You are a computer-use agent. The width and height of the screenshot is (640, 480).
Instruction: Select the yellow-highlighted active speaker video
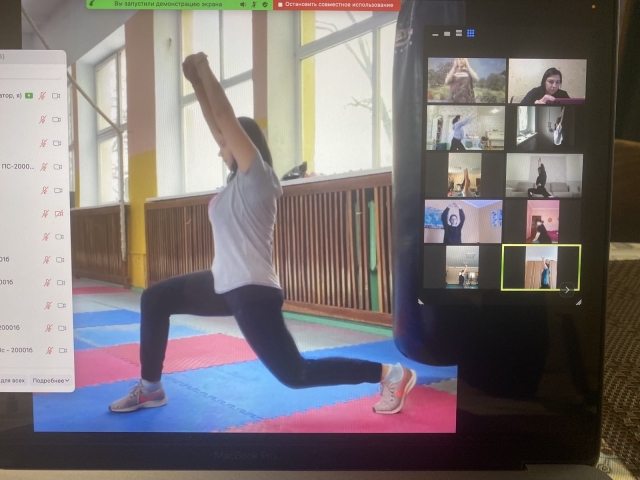pos(541,267)
